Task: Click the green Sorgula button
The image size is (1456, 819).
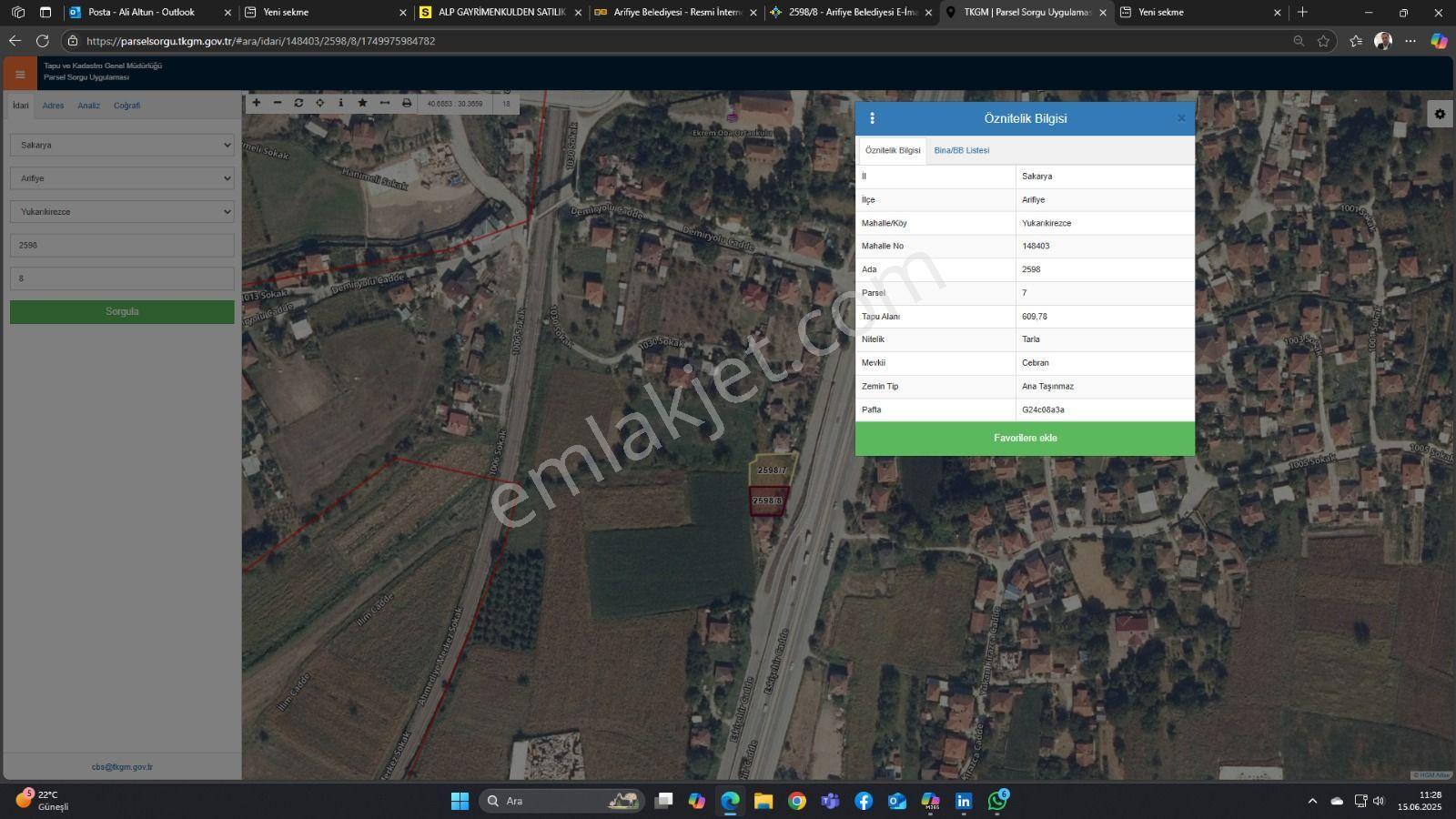Action: [x=122, y=312]
